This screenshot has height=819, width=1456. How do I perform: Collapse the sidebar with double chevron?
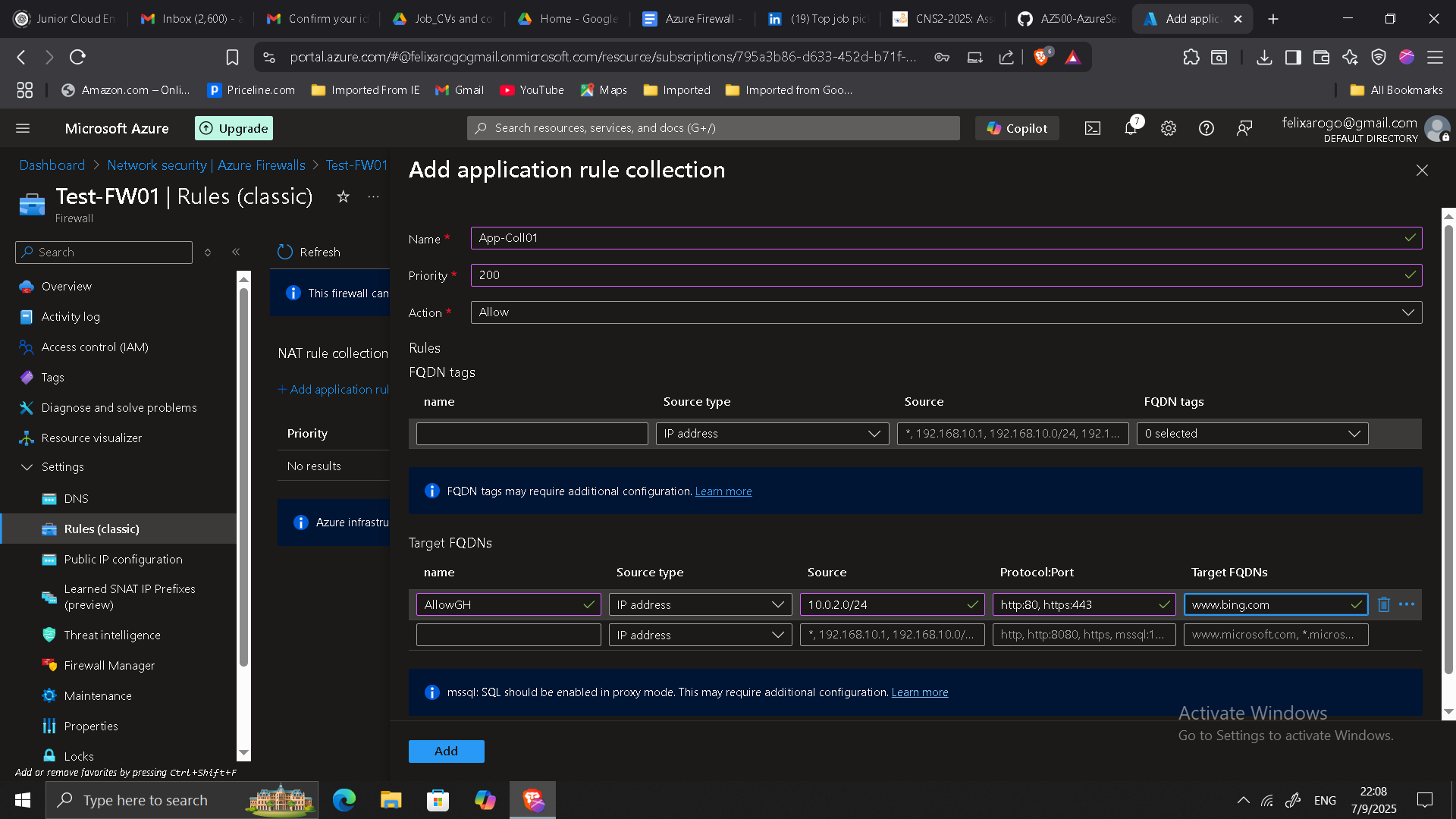pyautogui.click(x=236, y=252)
